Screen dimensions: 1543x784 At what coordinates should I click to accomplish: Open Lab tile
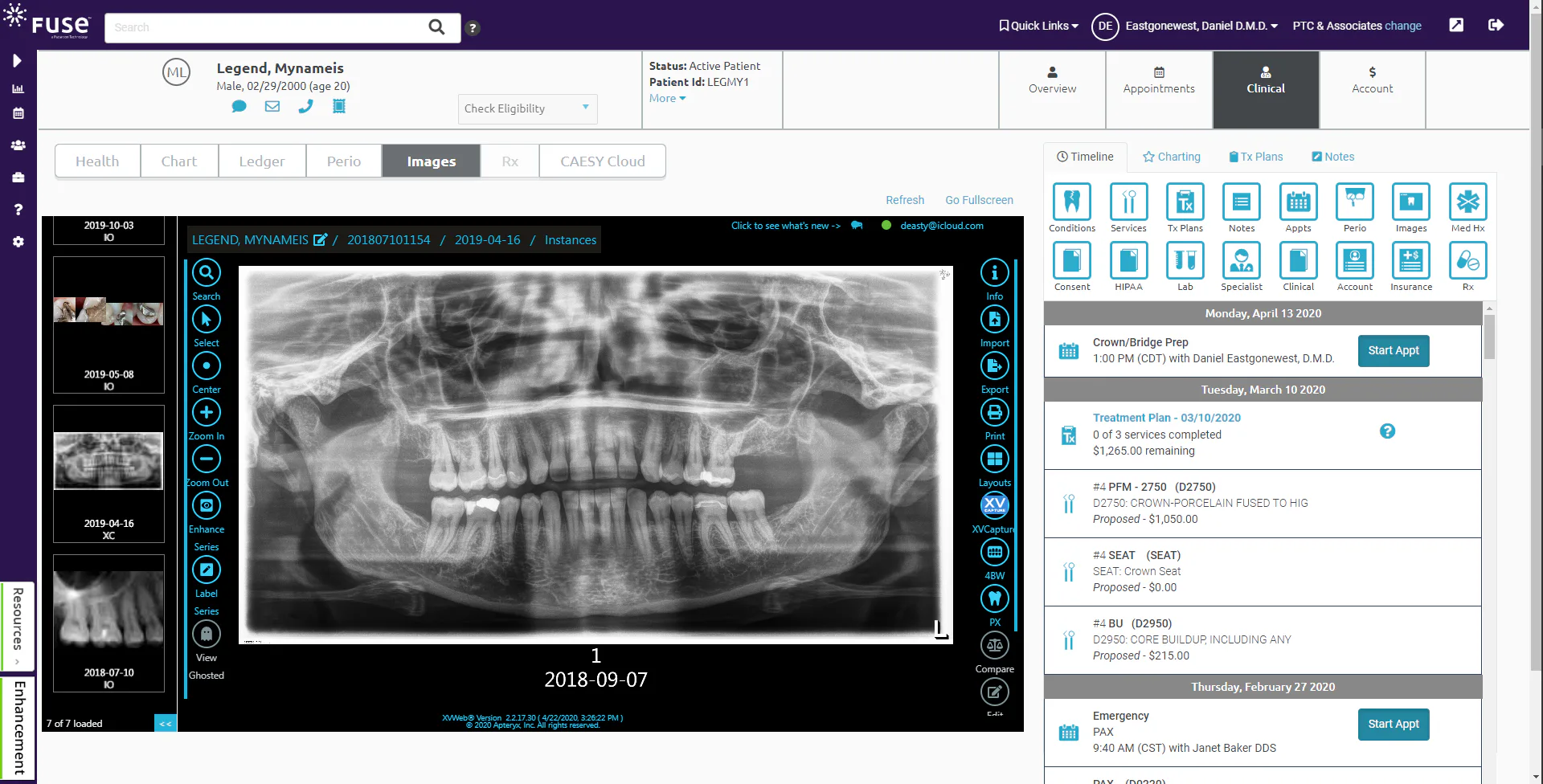coord(1185,260)
